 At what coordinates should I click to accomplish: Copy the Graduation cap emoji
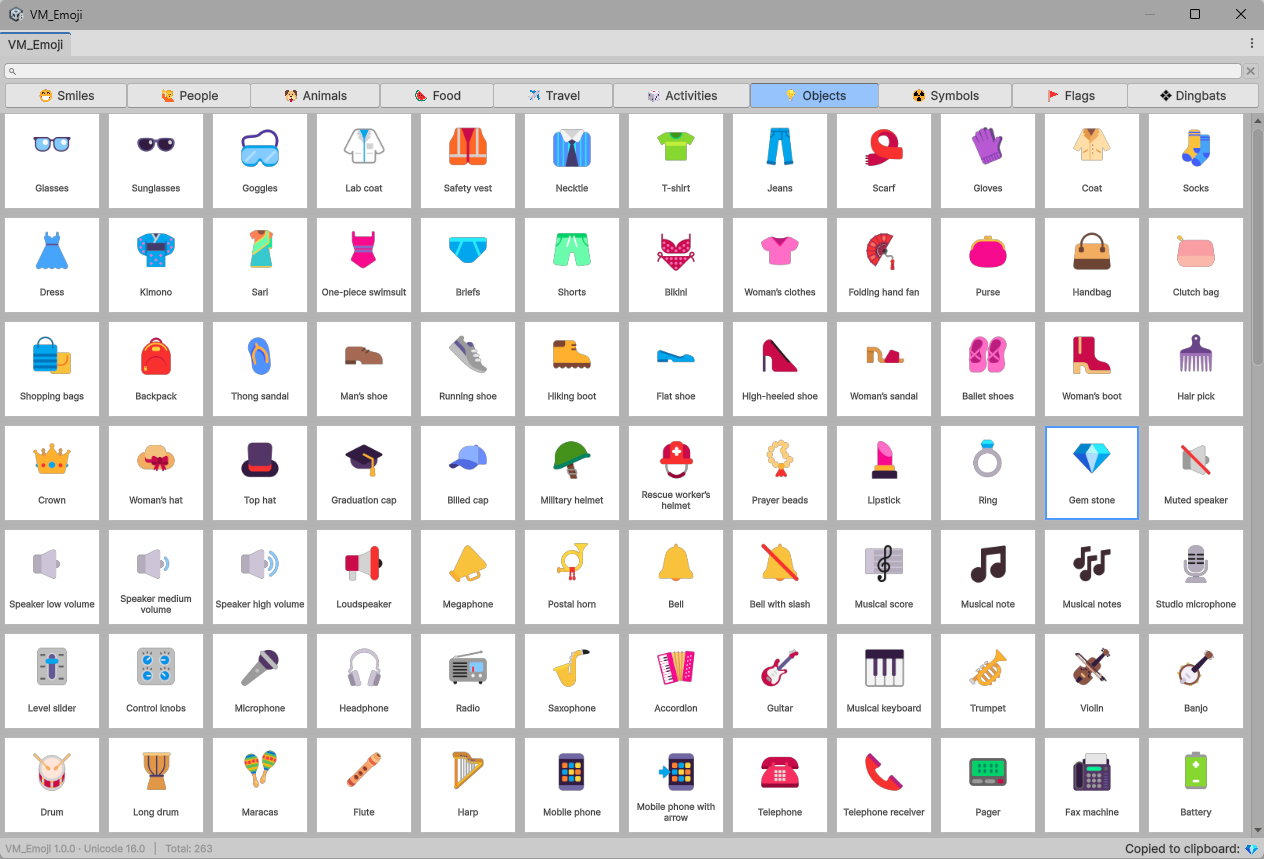click(x=364, y=473)
